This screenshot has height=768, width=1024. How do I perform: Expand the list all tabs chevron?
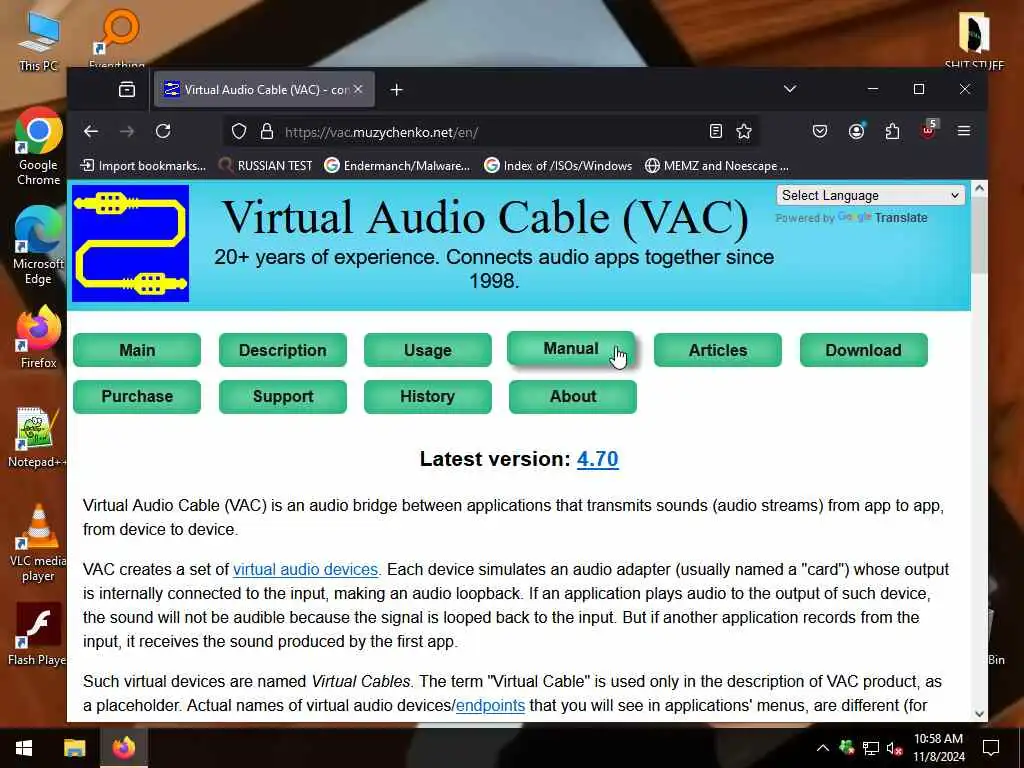(790, 89)
